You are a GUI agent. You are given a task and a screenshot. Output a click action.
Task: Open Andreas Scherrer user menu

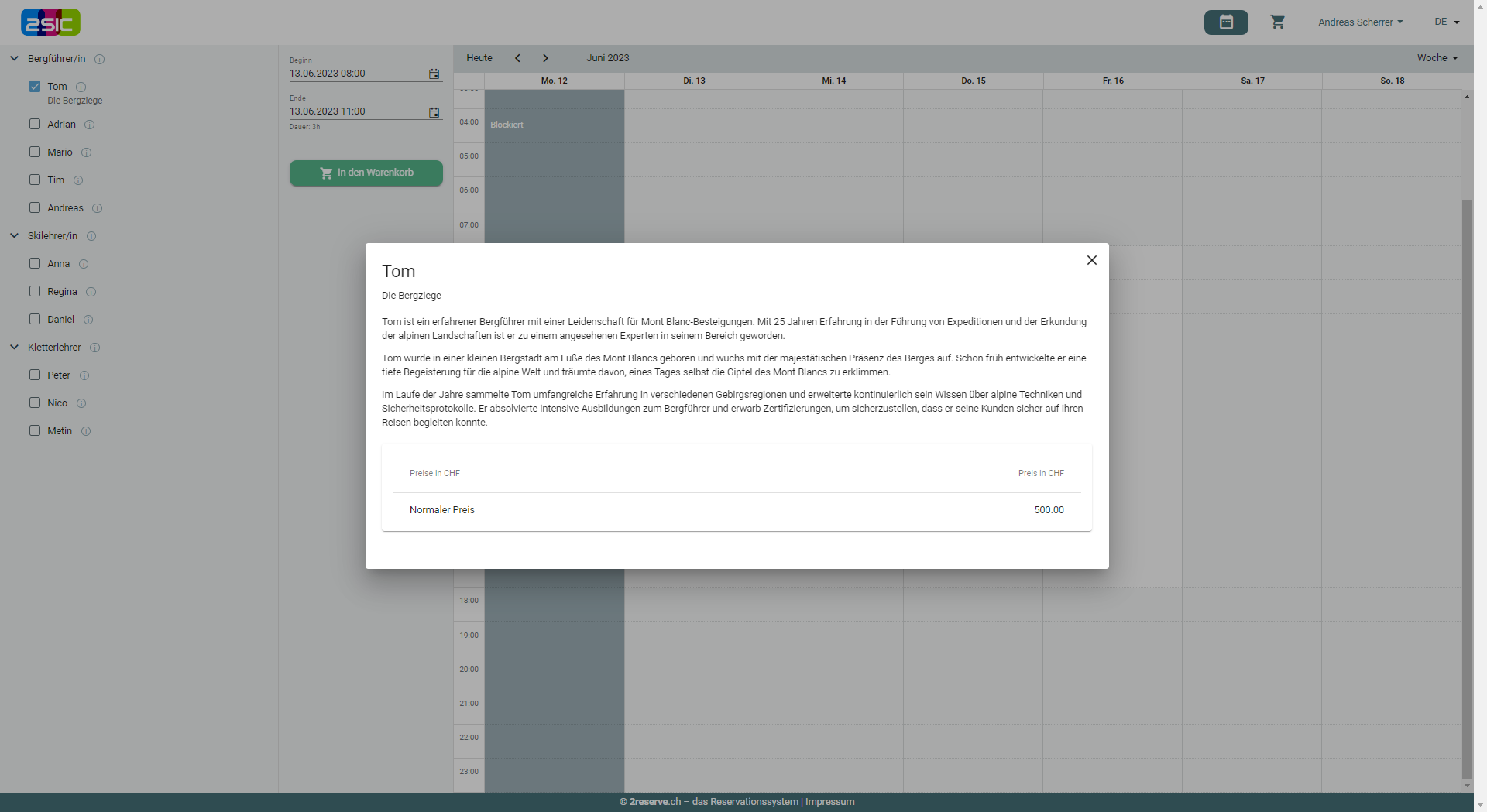pyautogui.click(x=1360, y=22)
